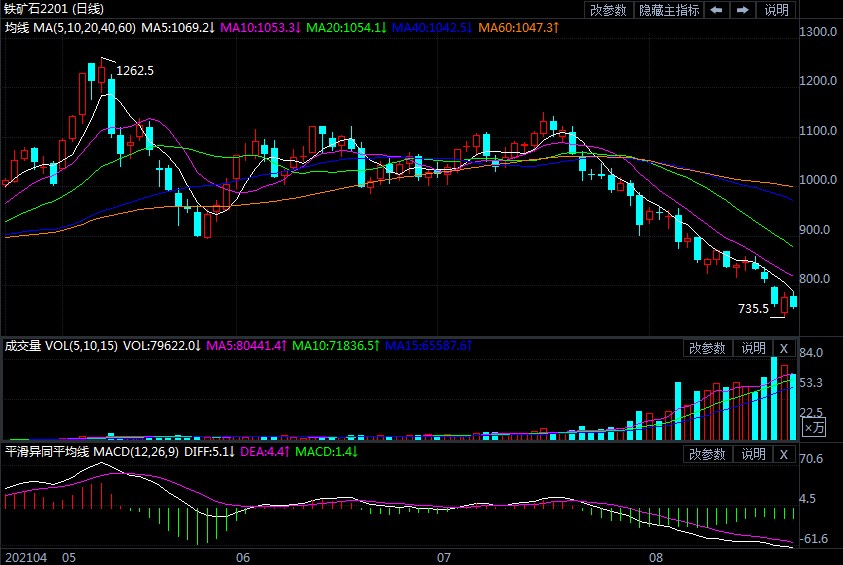Open 改参数 in the MACD panel
843x565 pixels.
point(708,454)
